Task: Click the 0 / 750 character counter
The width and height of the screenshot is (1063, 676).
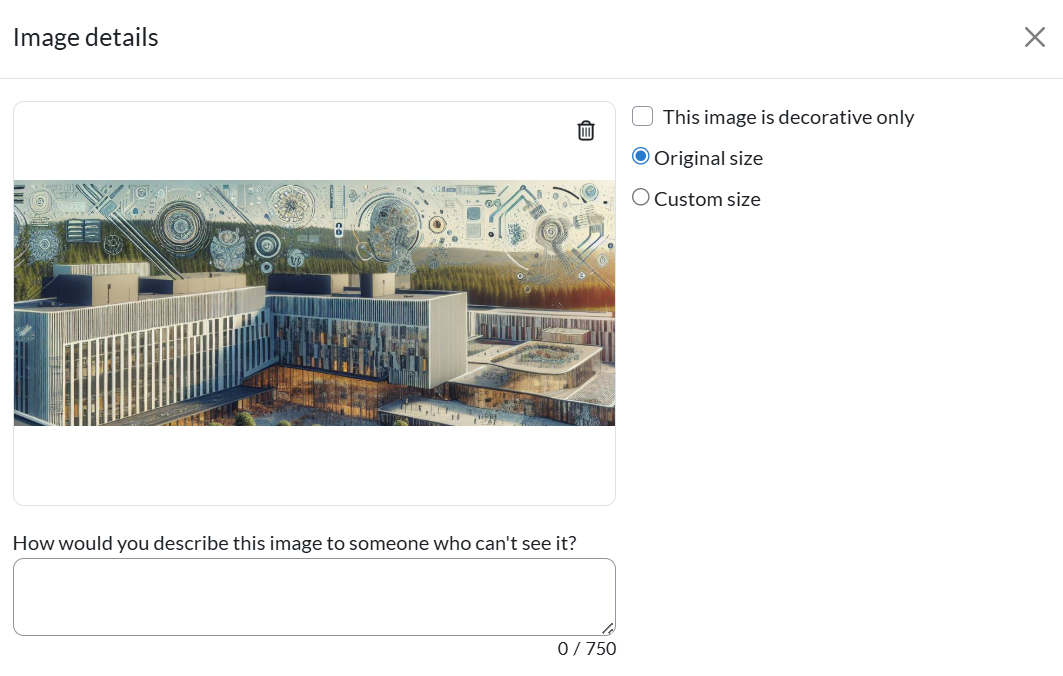Action: 587,649
